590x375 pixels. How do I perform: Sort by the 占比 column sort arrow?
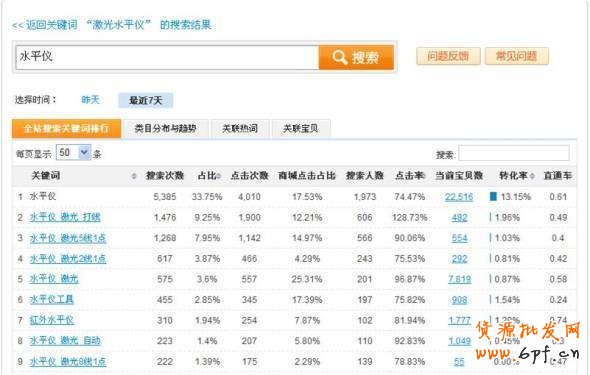219,176
